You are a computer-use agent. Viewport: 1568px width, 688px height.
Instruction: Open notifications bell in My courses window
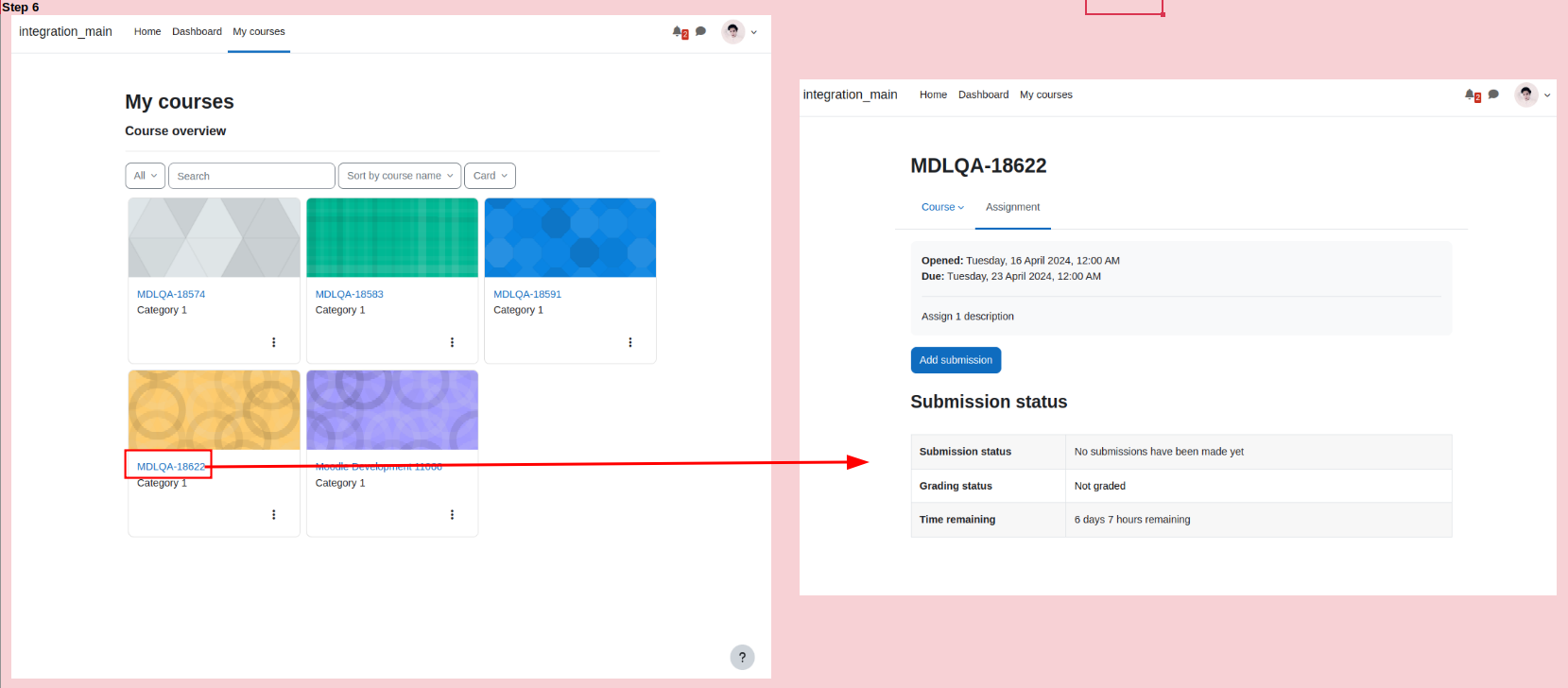(x=679, y=31)
